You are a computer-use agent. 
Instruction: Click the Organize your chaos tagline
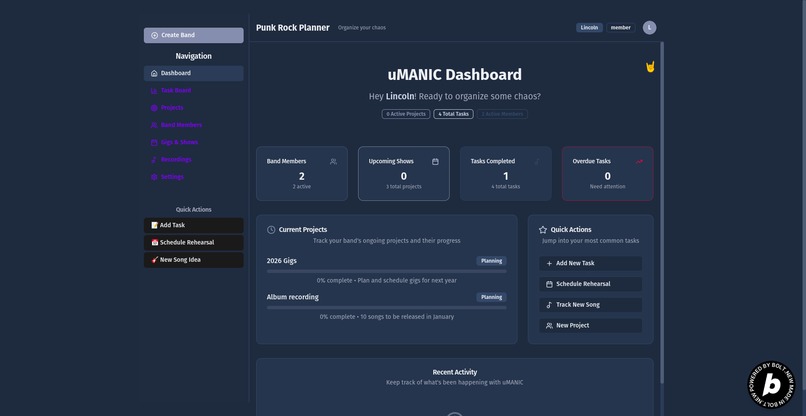[x=362, y=28]
